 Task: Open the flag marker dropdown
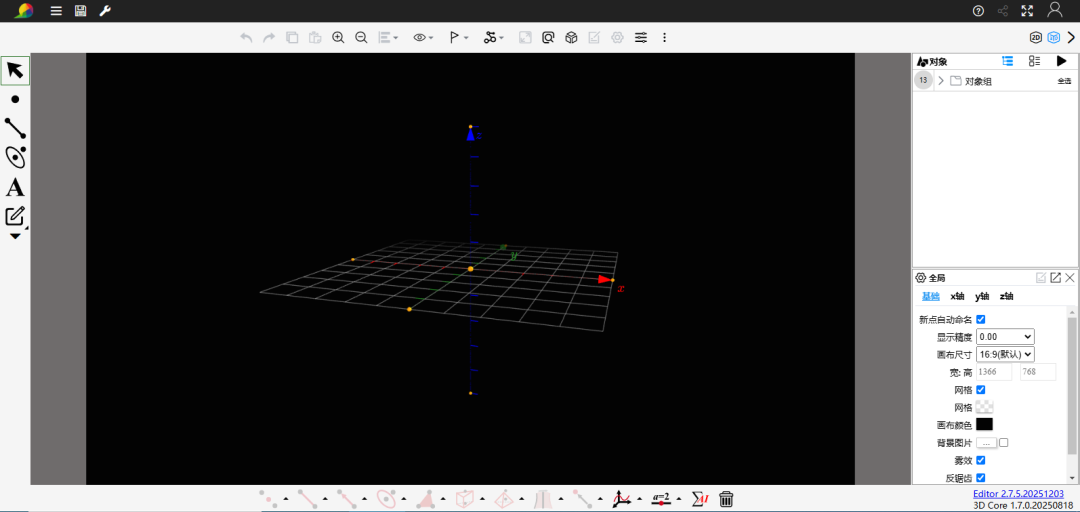coord(459,38)
